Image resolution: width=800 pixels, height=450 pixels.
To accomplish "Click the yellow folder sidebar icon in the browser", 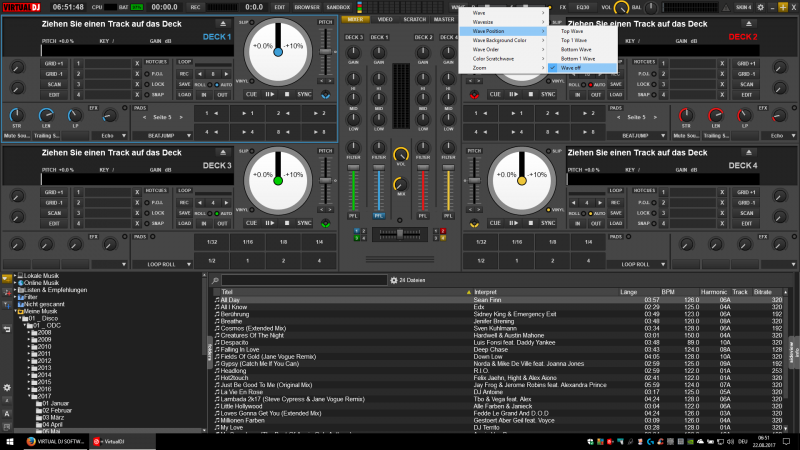I will pos(7,279).
